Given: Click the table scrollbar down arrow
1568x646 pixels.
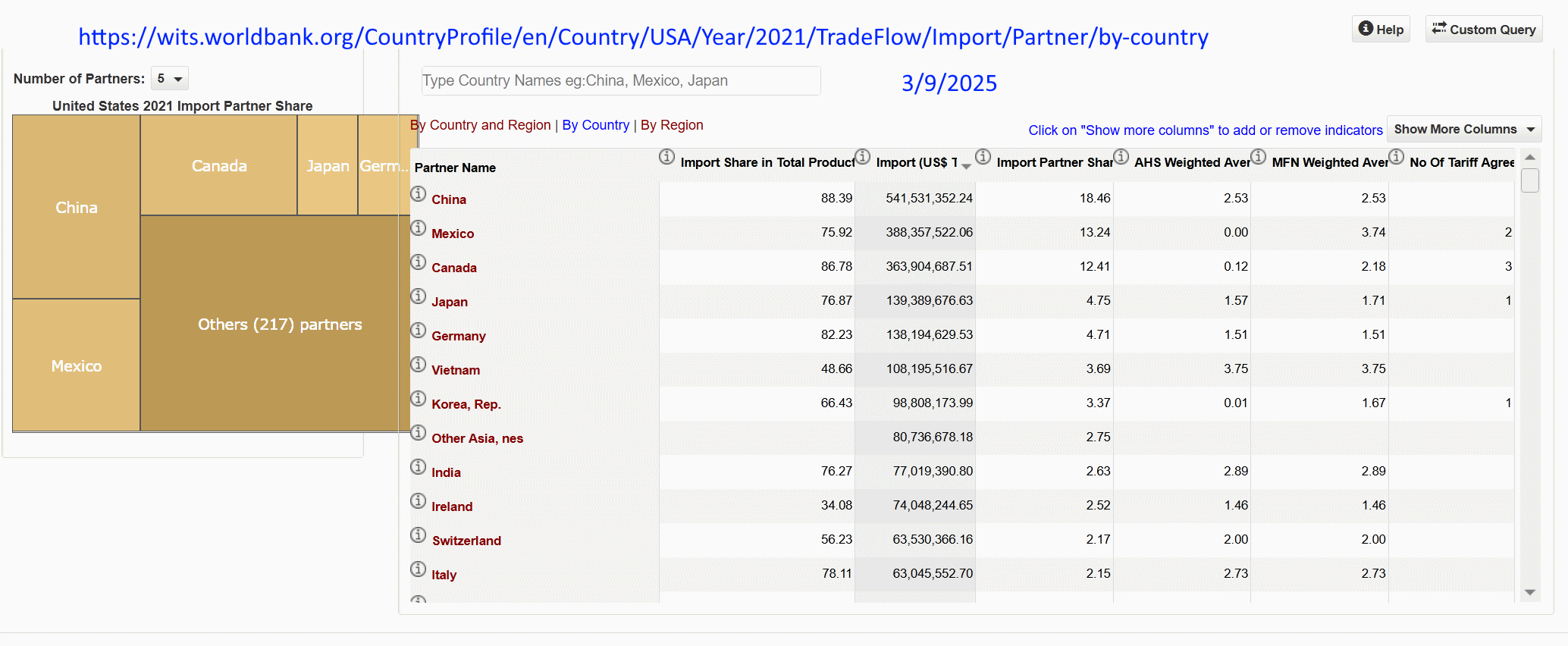Looking at the screenshot, I should pyautogui.click(x=1530, y=593).
